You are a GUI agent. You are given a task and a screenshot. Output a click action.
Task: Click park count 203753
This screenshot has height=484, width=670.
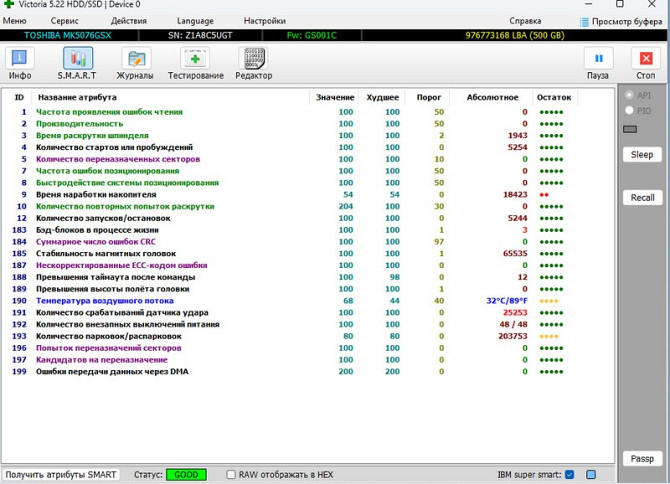[x=513, y=336]
